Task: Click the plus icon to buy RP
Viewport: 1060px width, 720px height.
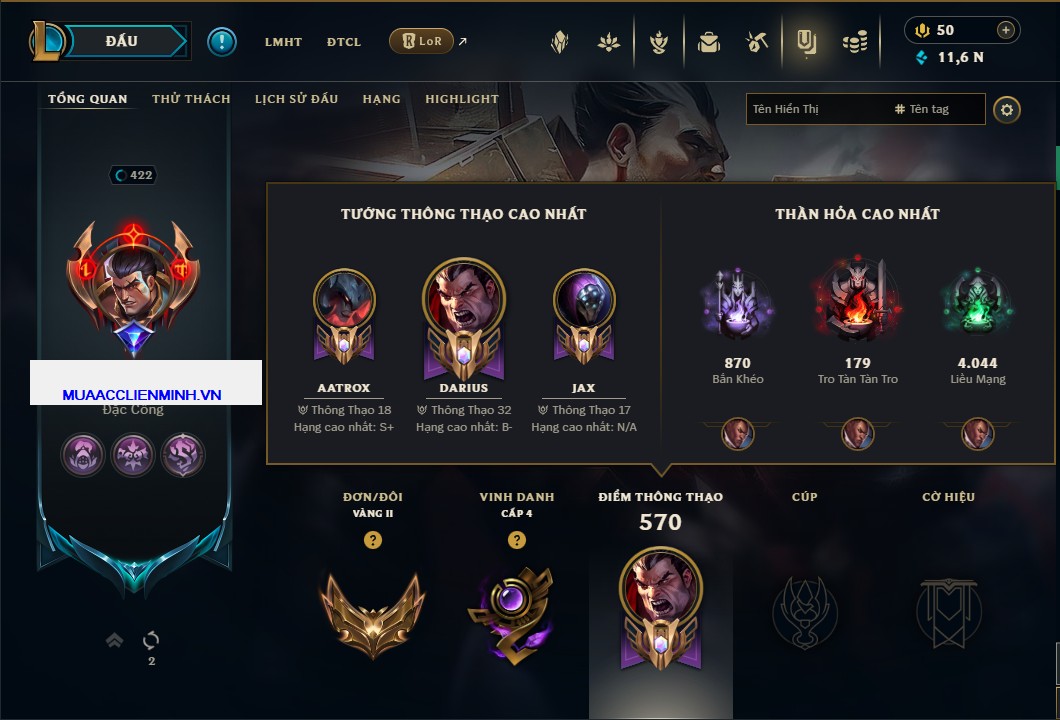Action: (1006, 30)
